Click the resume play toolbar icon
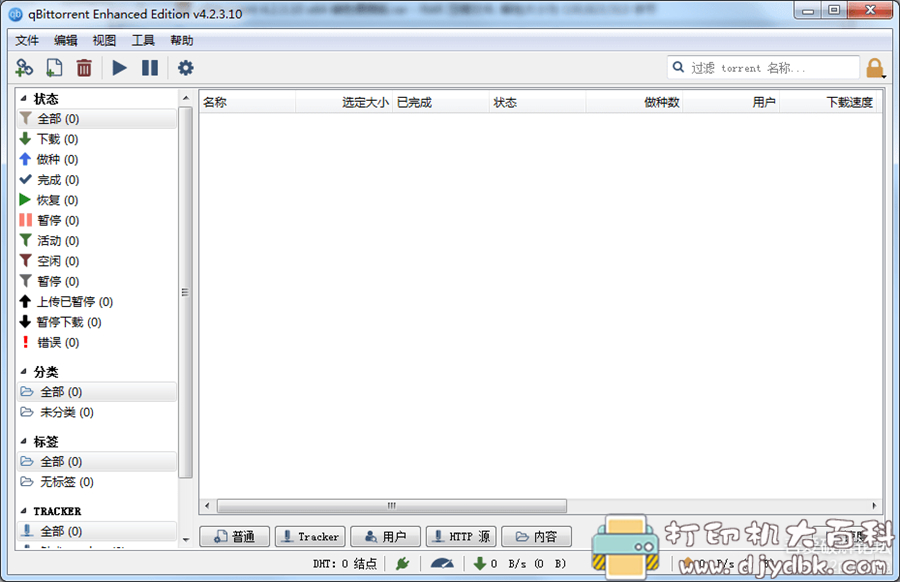 [x=119, y=68]
